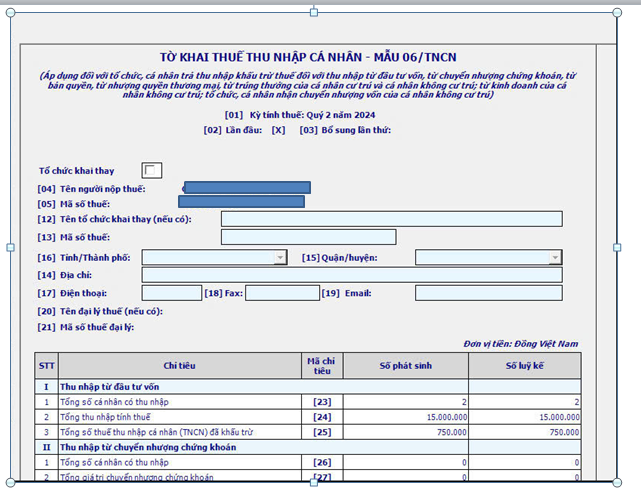This screenshot has height=495, width=641.
Task: Expand the Quận/huyện dropdown arrow
Action: (x=555, y=258)
